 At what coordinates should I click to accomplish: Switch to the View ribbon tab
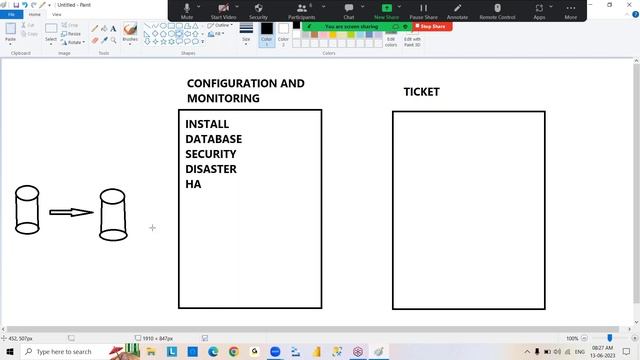[x=57, y=14]
